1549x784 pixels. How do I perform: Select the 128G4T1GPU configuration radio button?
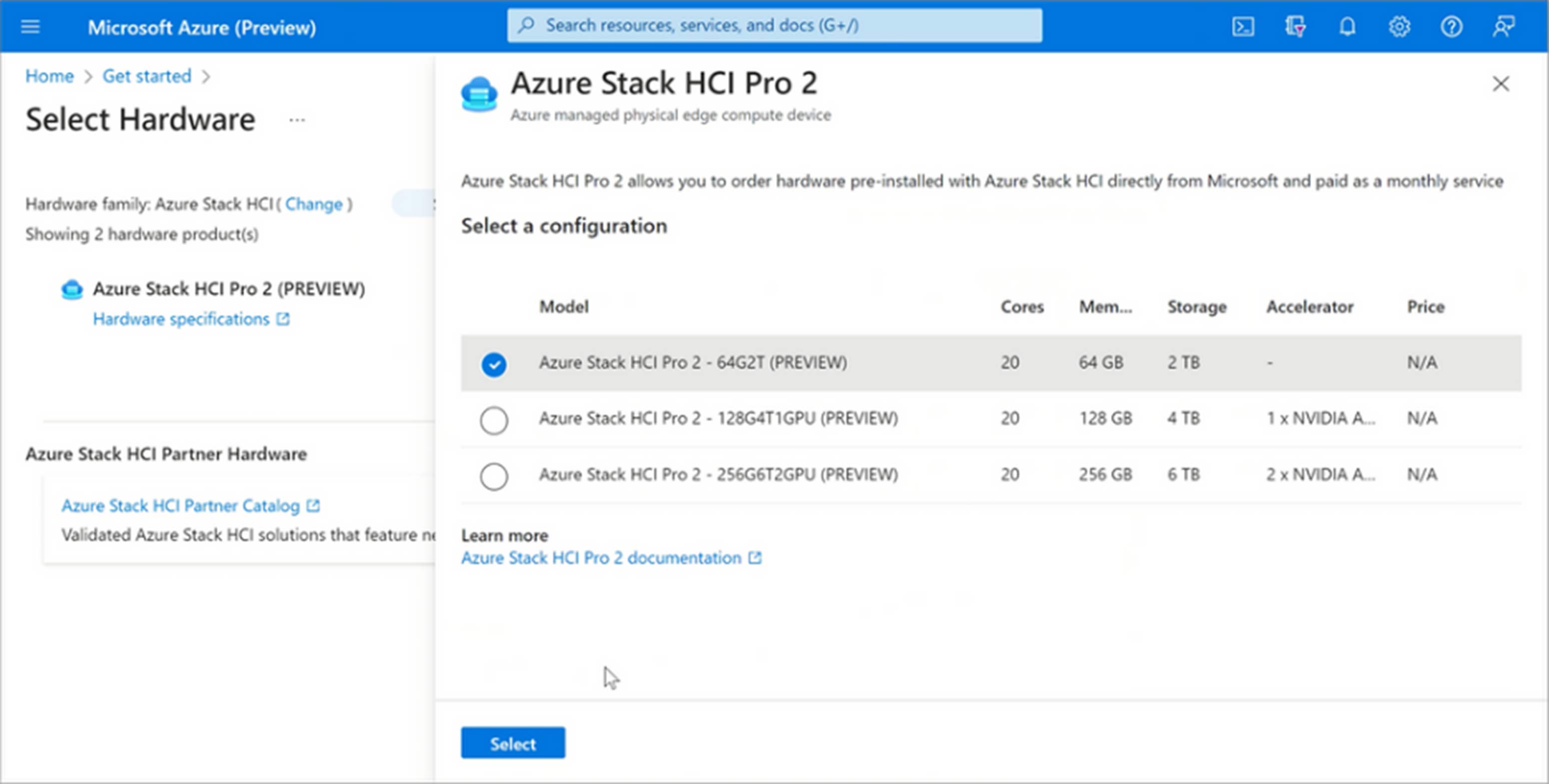(494, 420)
